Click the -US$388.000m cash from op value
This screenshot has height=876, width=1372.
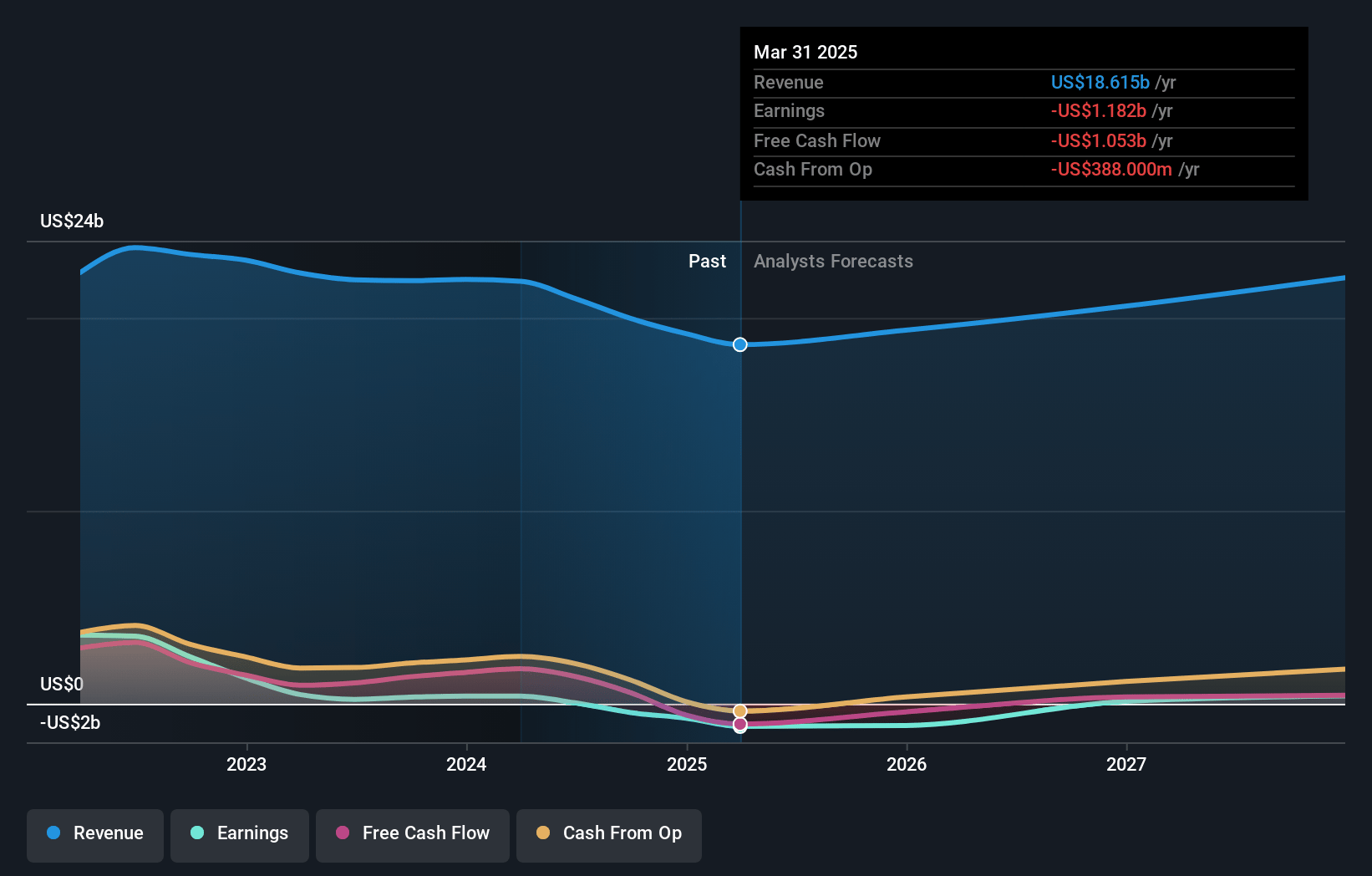[x=1111, y=169]
